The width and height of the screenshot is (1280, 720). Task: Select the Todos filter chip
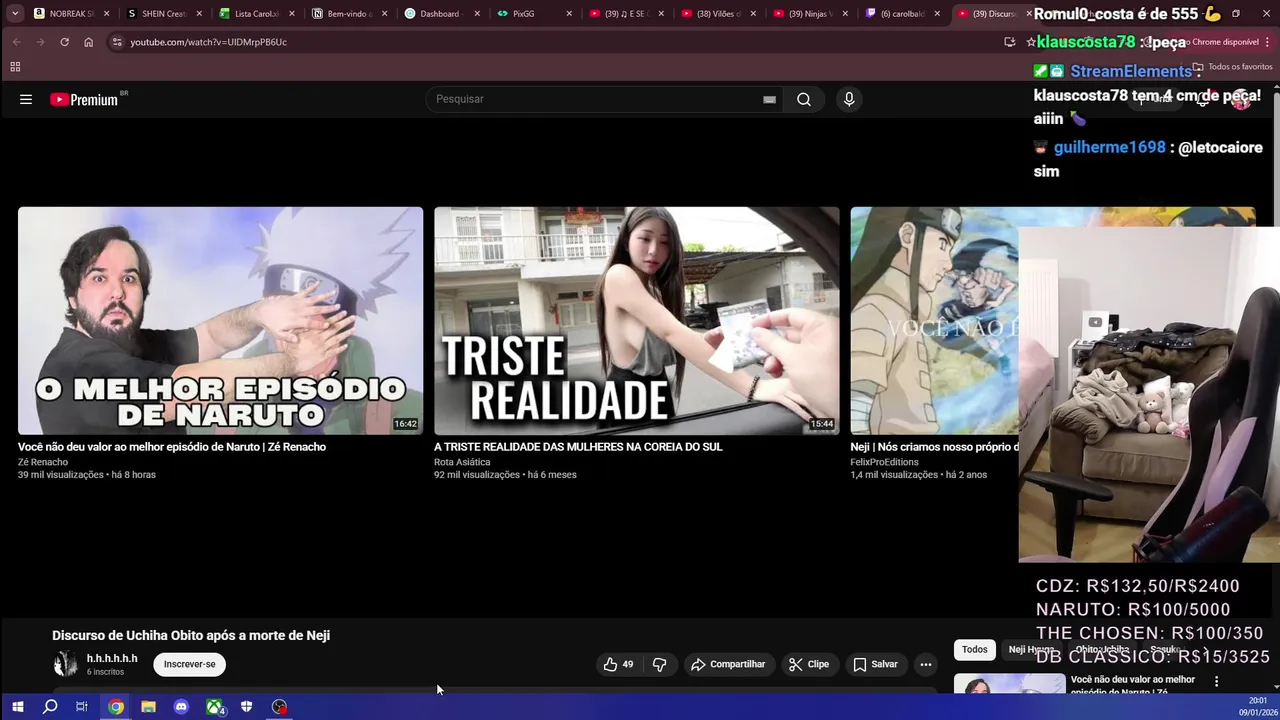(974, 650)
